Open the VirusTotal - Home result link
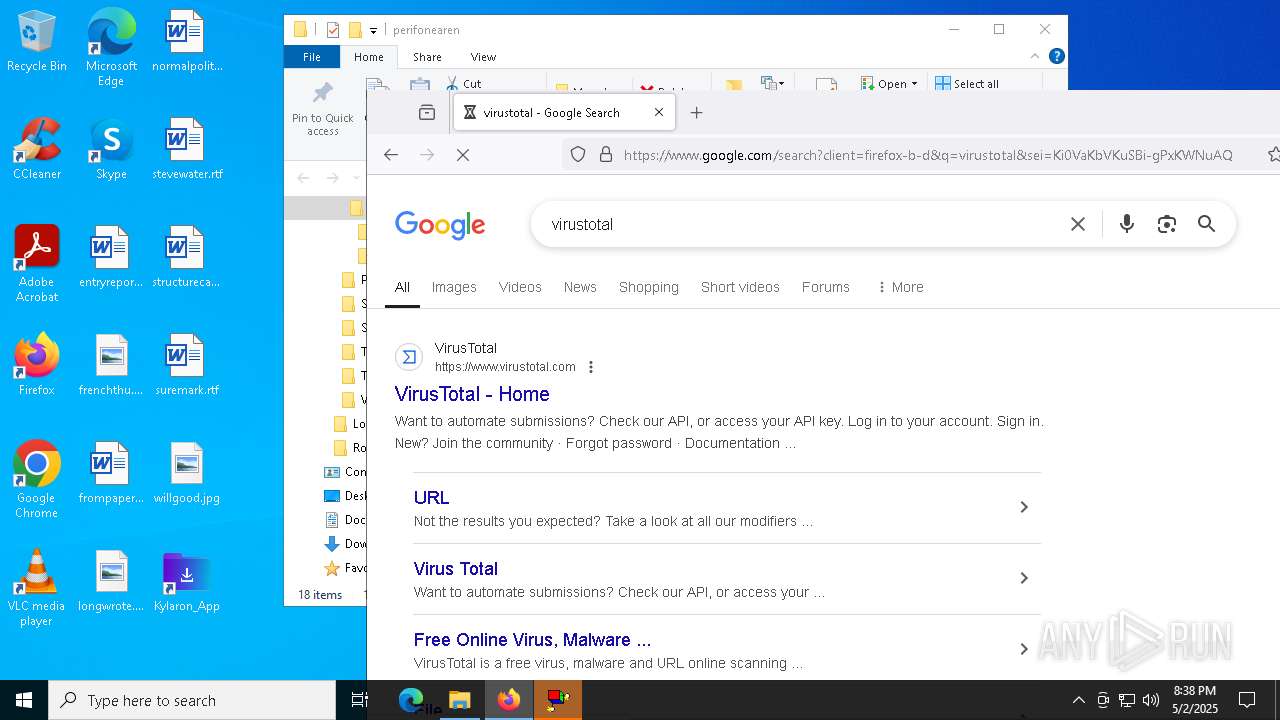 pos(472,394)
